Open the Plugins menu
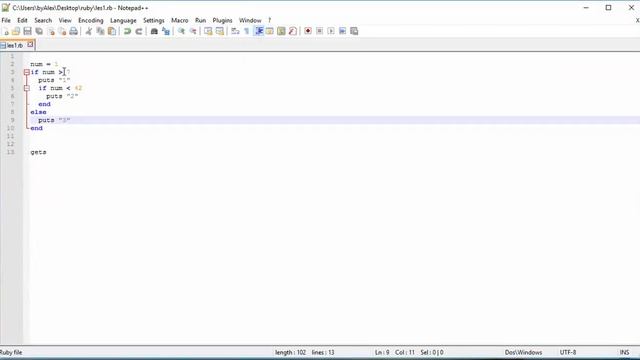The width and height of the screenshot is (640, 360). click(x=222, y=20)
